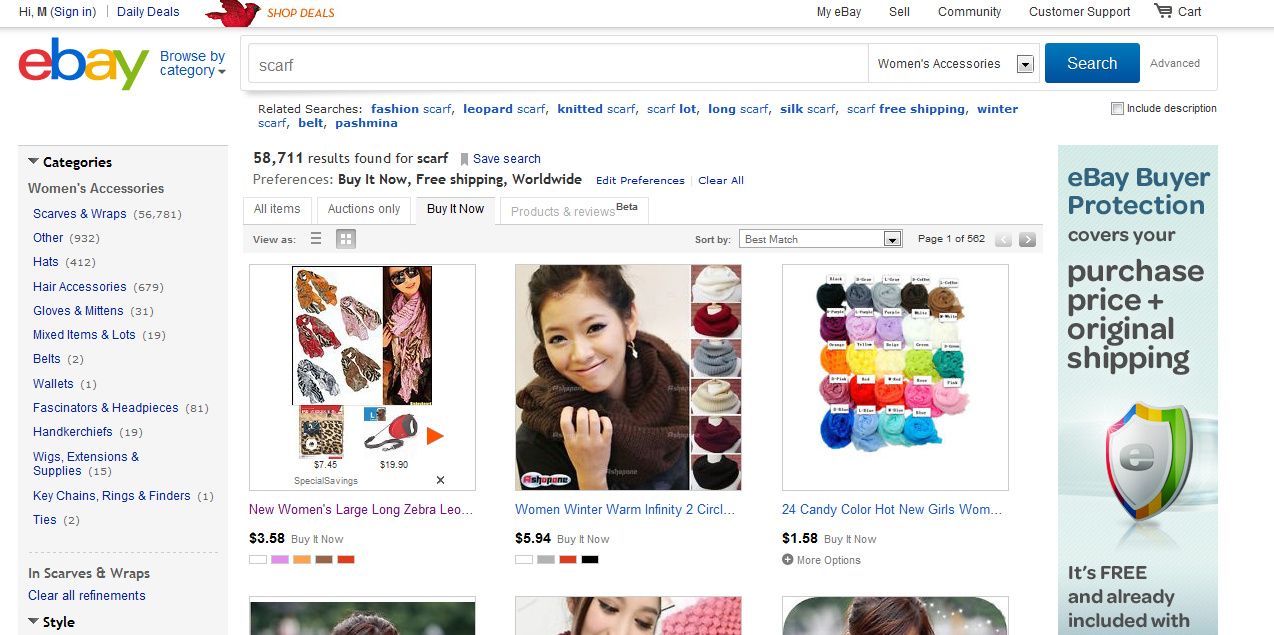1274x635 pixels.
Task: Click the blue Search button
Action: click(1092, 63)
